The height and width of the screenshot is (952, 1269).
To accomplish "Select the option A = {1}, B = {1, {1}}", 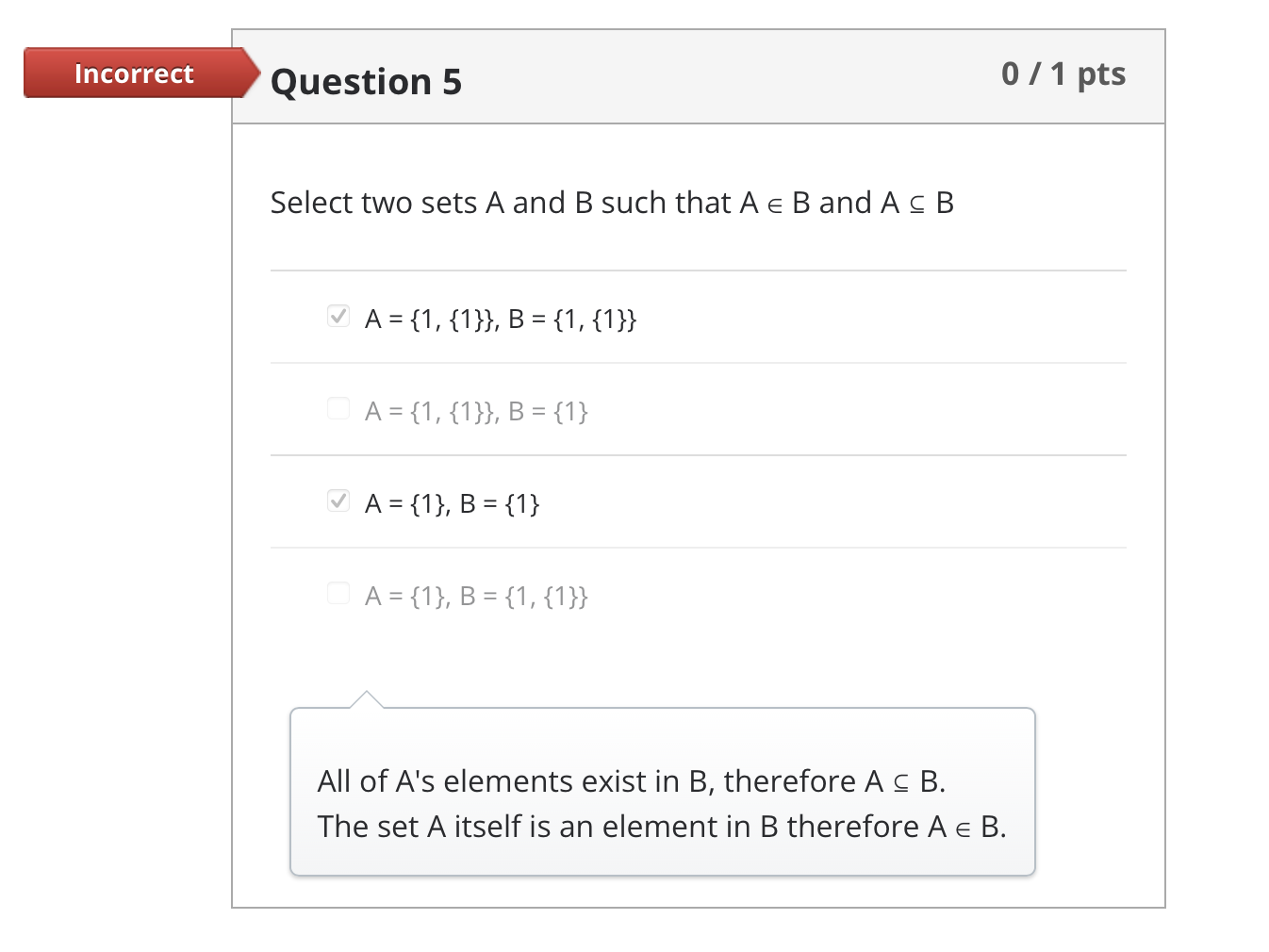I will tap(476, 595).
